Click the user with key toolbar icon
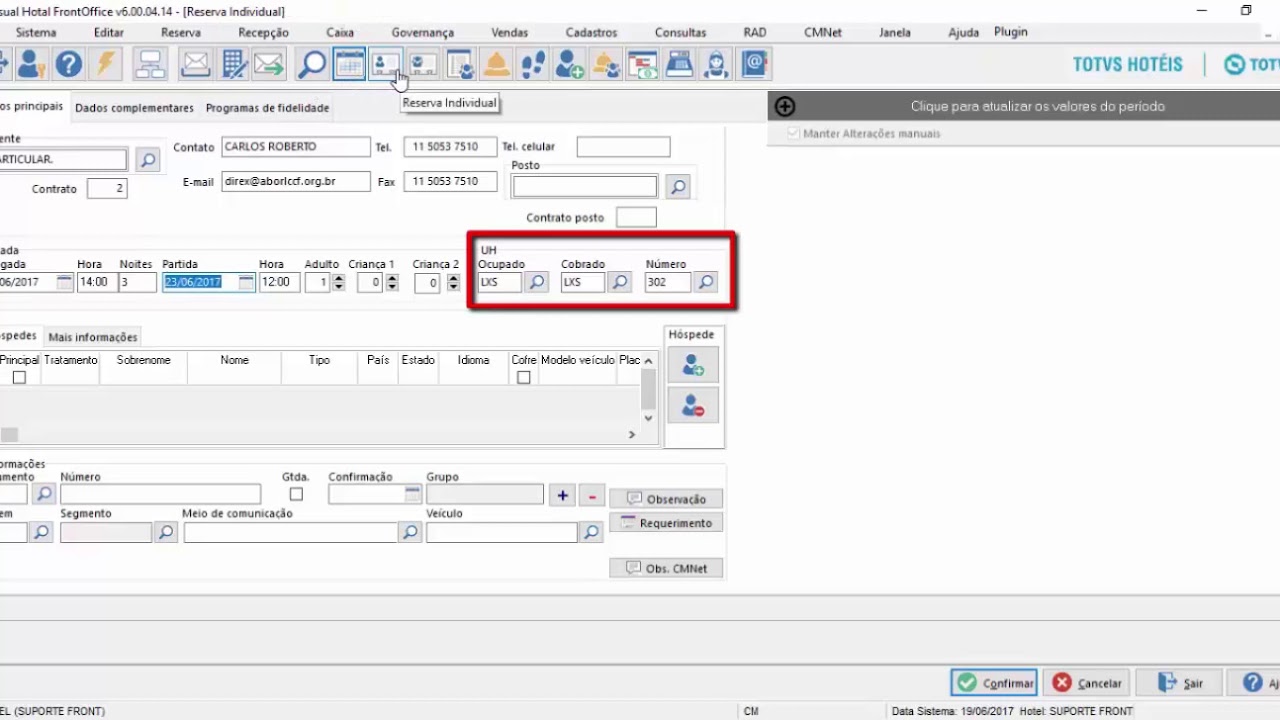 [31, 64]
